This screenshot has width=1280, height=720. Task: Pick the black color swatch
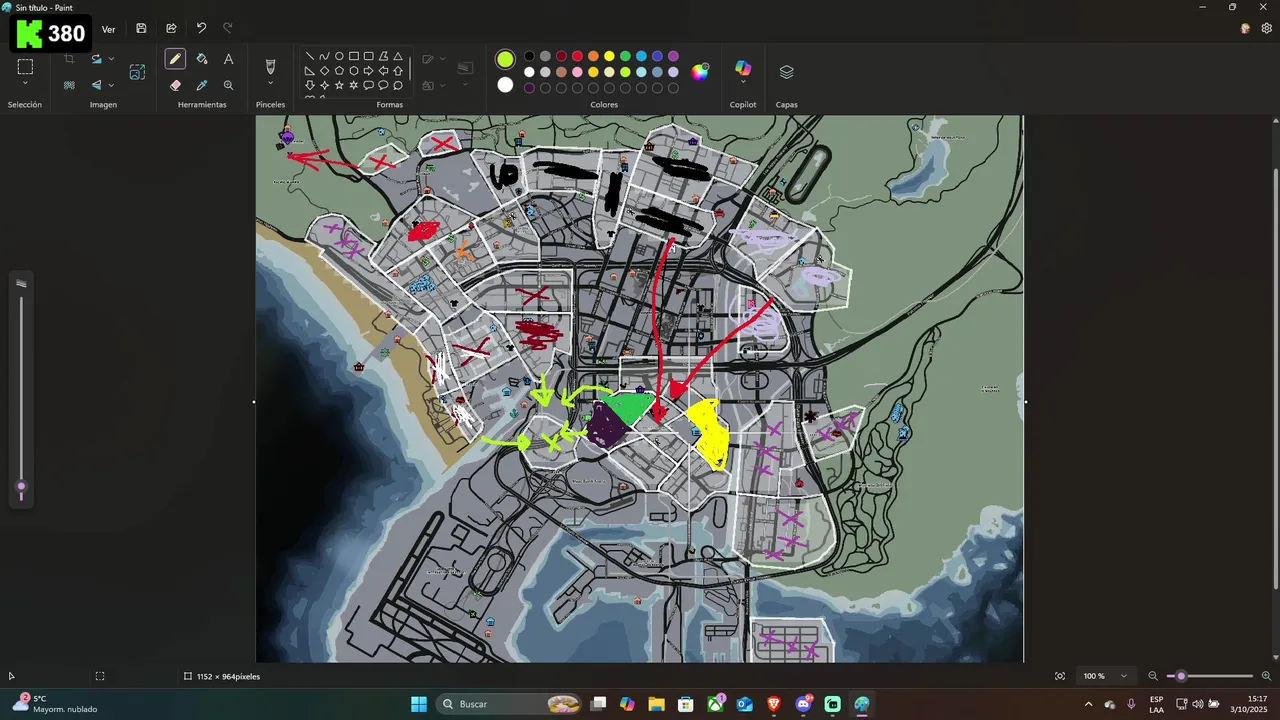(529, 56)
